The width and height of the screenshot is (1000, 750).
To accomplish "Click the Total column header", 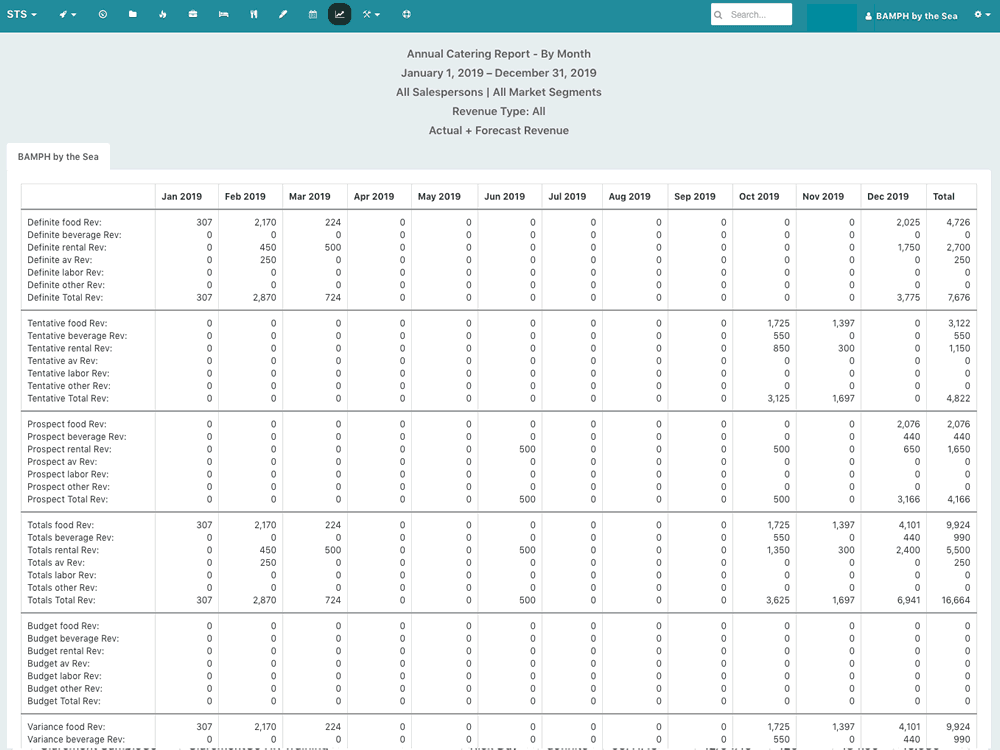I will coord(943,197).
